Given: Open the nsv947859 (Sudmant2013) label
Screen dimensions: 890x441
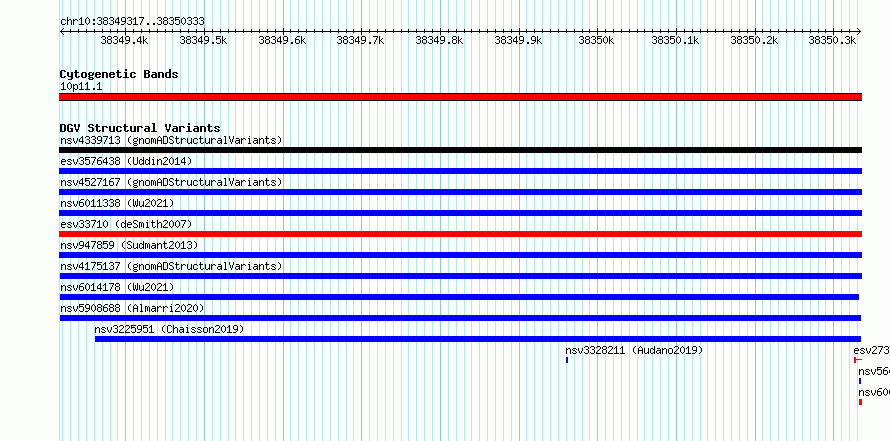Looking at the screenshot, I should [x=129, y=245].
